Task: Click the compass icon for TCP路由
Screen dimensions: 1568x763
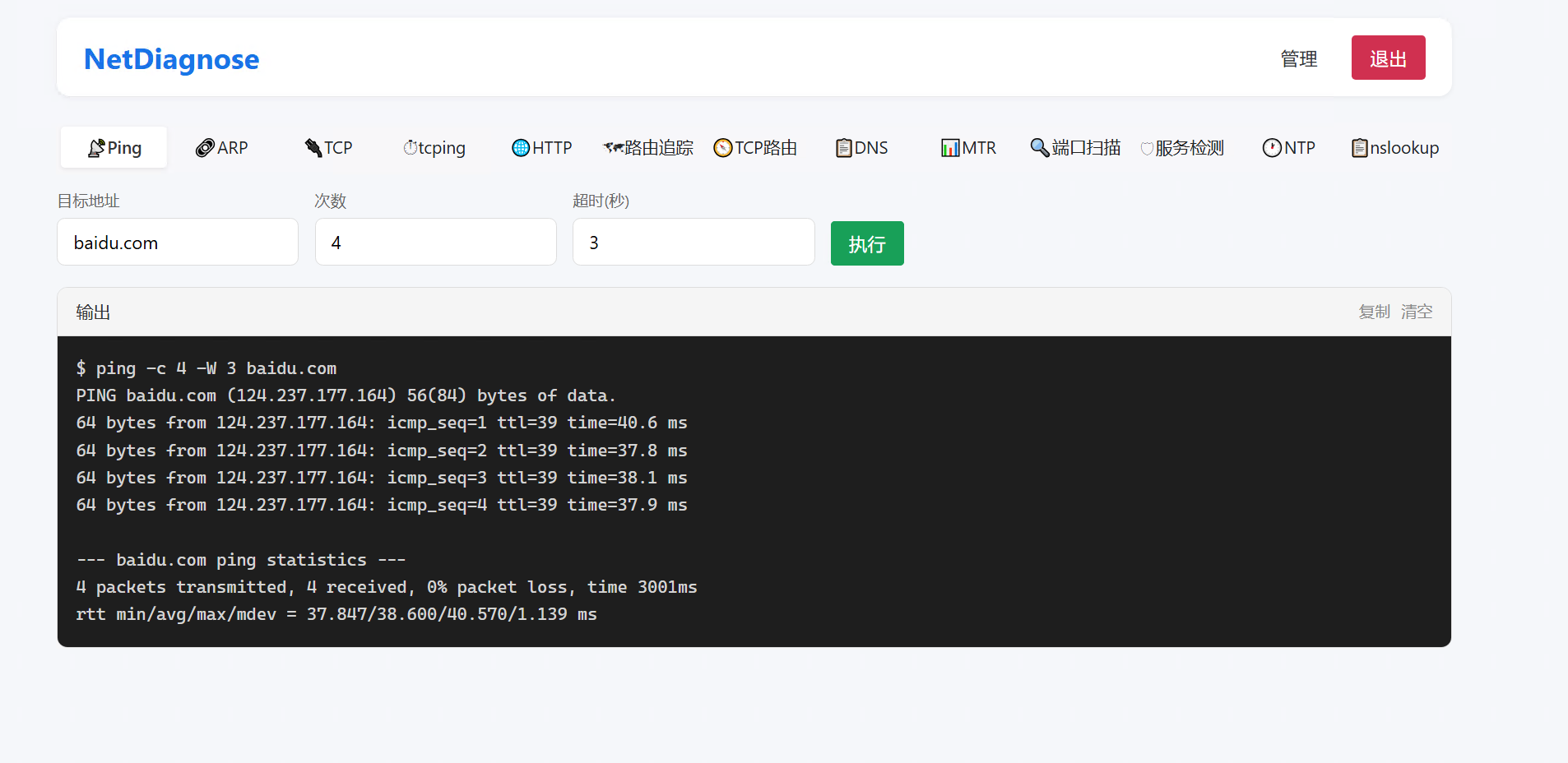Action: tap(723, 148)
